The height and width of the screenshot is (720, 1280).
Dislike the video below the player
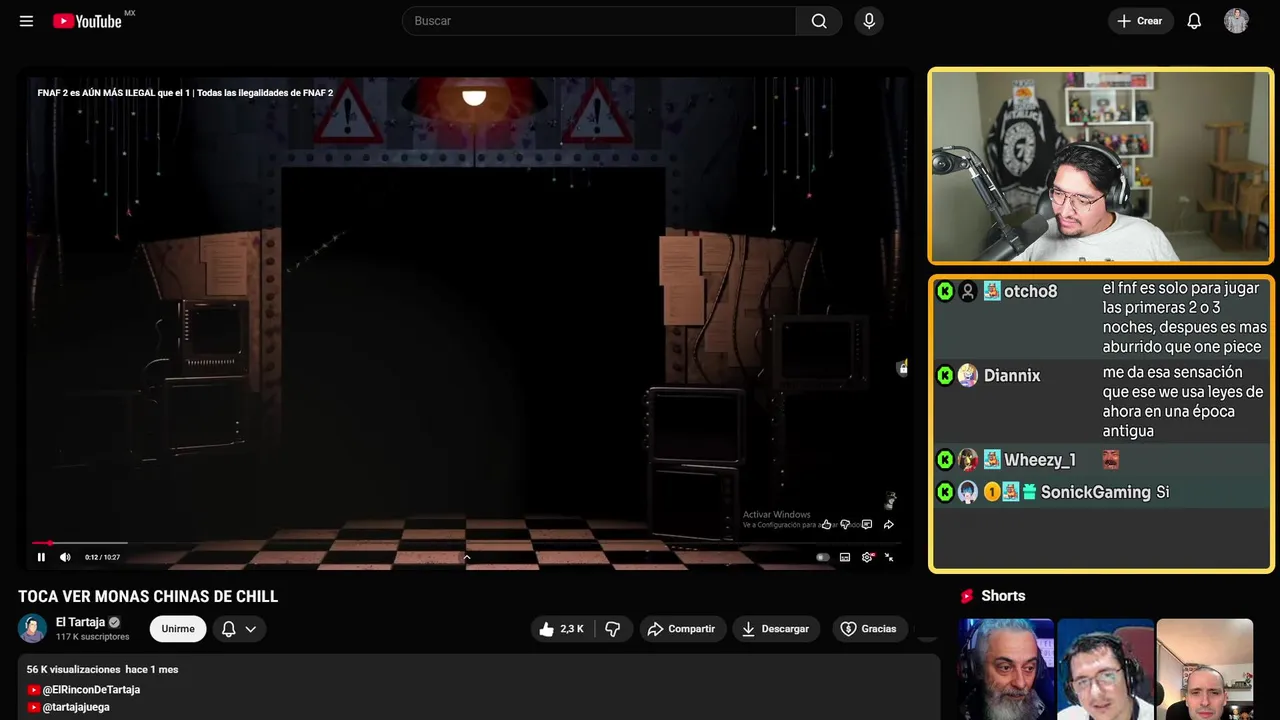pyautogui.click(x=613, y=629)
